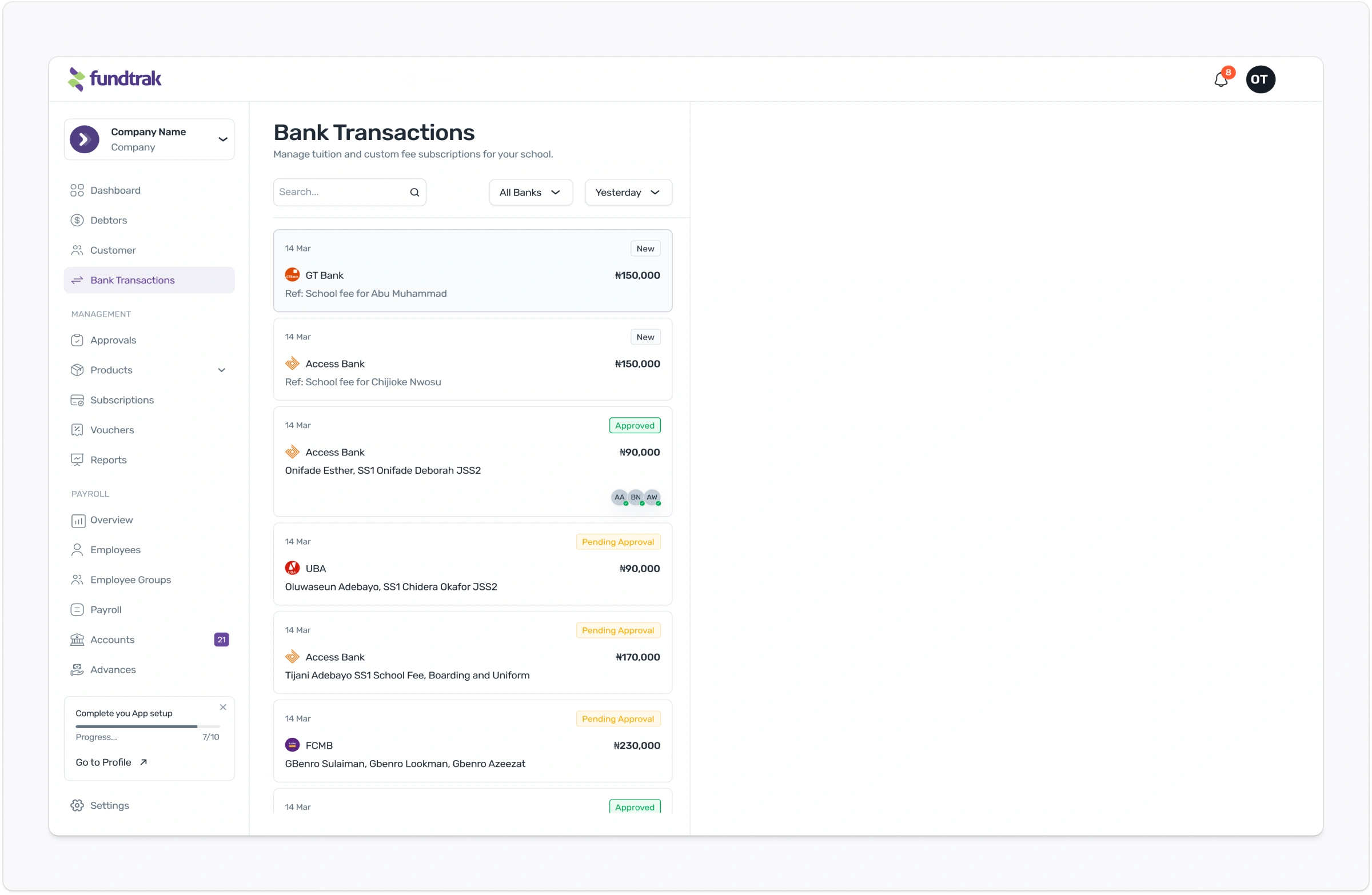Click Approved badge on Onifade Esther transaction
Screen dimensions: 1372x895
tap(635, 426)
